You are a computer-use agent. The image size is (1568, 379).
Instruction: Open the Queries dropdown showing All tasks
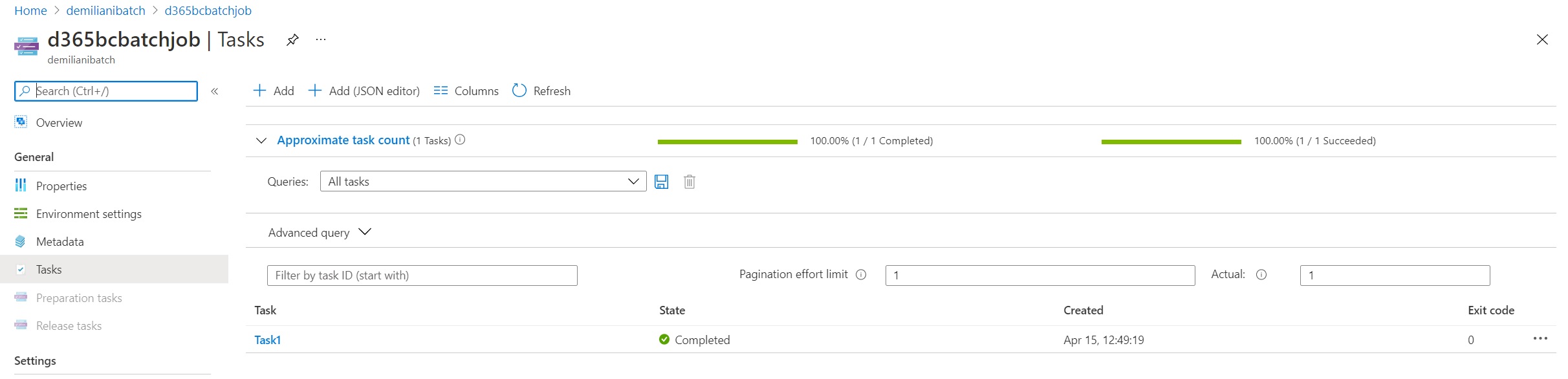[483, 182]
